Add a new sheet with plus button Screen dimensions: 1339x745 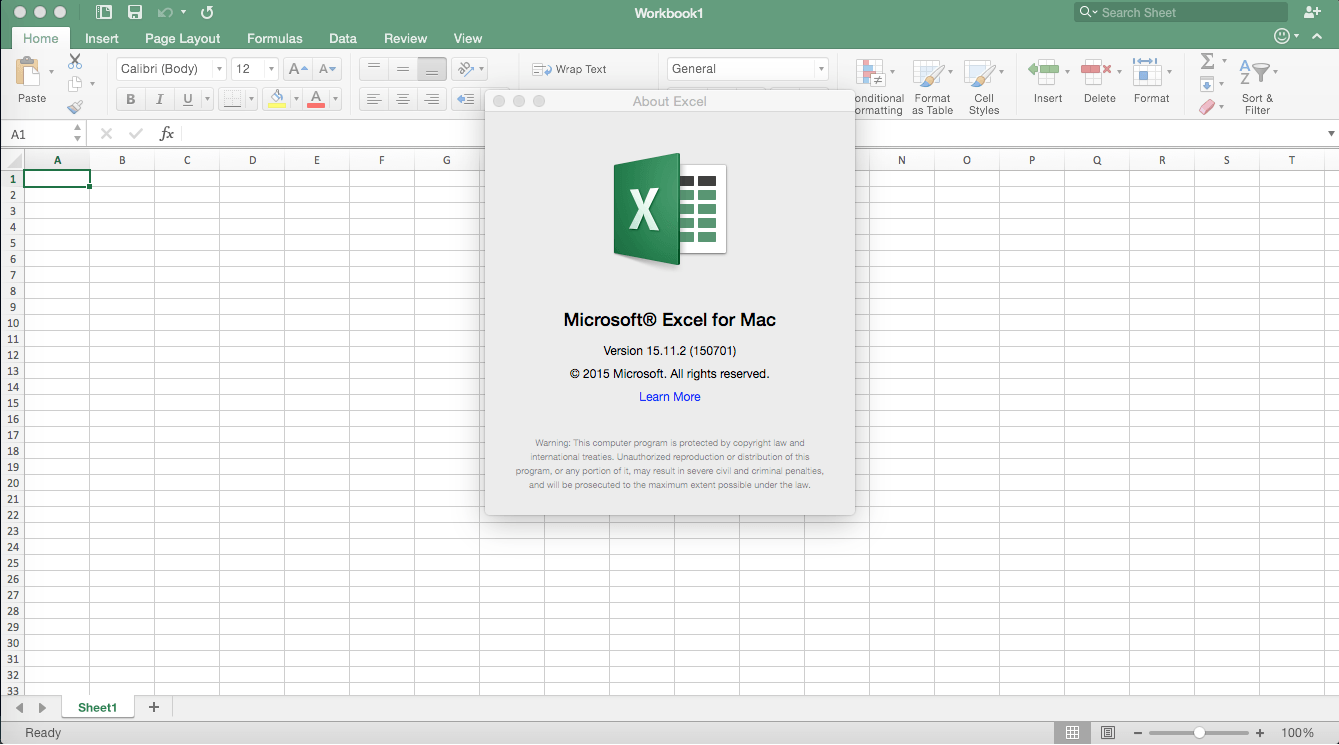[x=154, y=707]
